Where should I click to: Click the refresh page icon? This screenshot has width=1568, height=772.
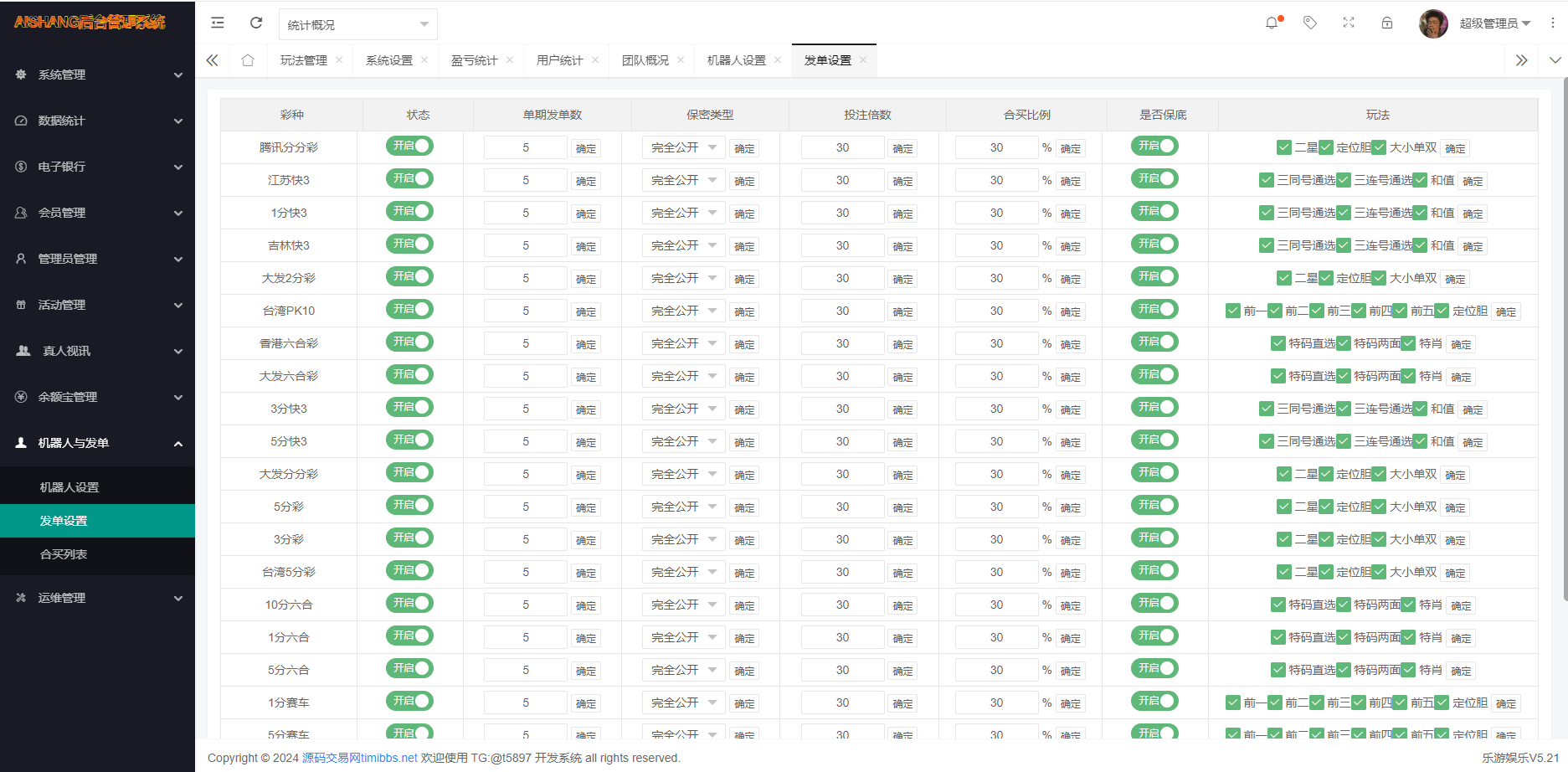pyautogui.click(x=256, y=23)
